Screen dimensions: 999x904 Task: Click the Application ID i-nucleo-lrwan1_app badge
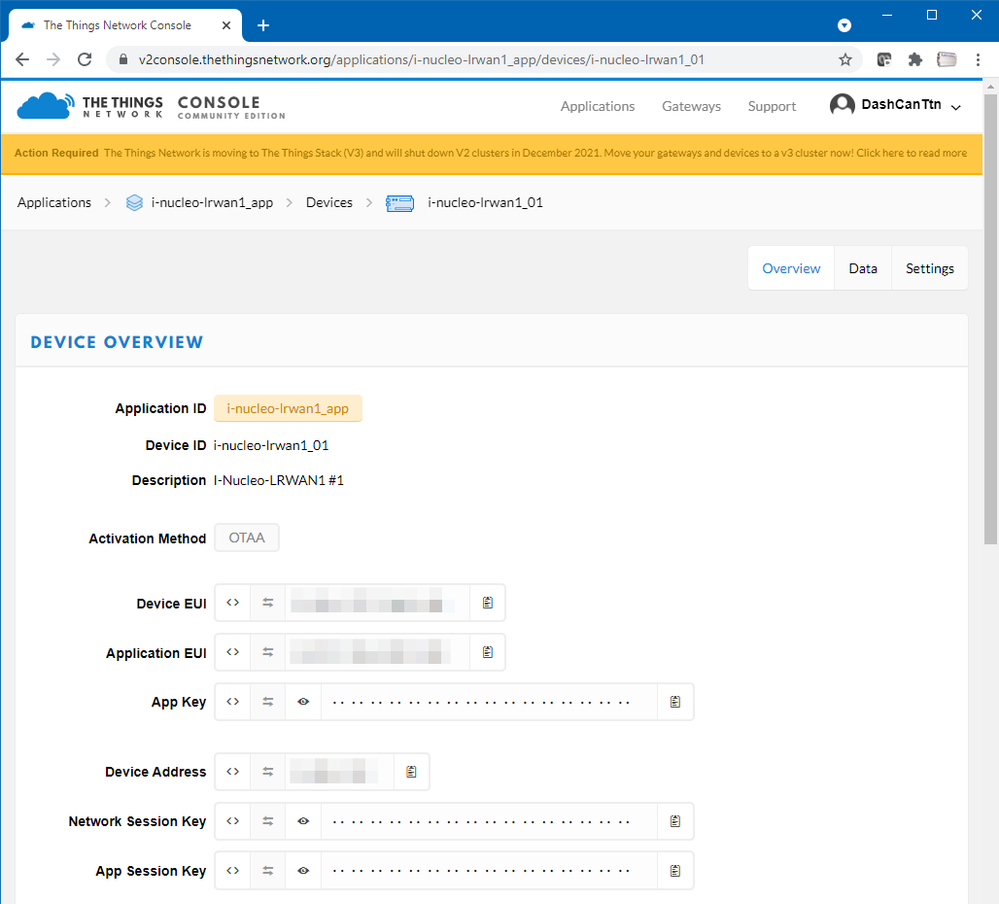pyautogui.click(x=287, y=408)
